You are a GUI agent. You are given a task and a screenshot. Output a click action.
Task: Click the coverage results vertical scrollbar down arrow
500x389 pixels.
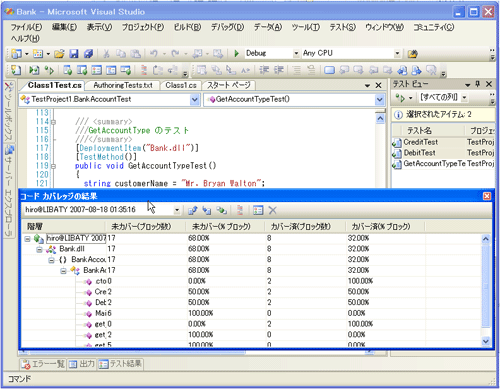[486, 341]
